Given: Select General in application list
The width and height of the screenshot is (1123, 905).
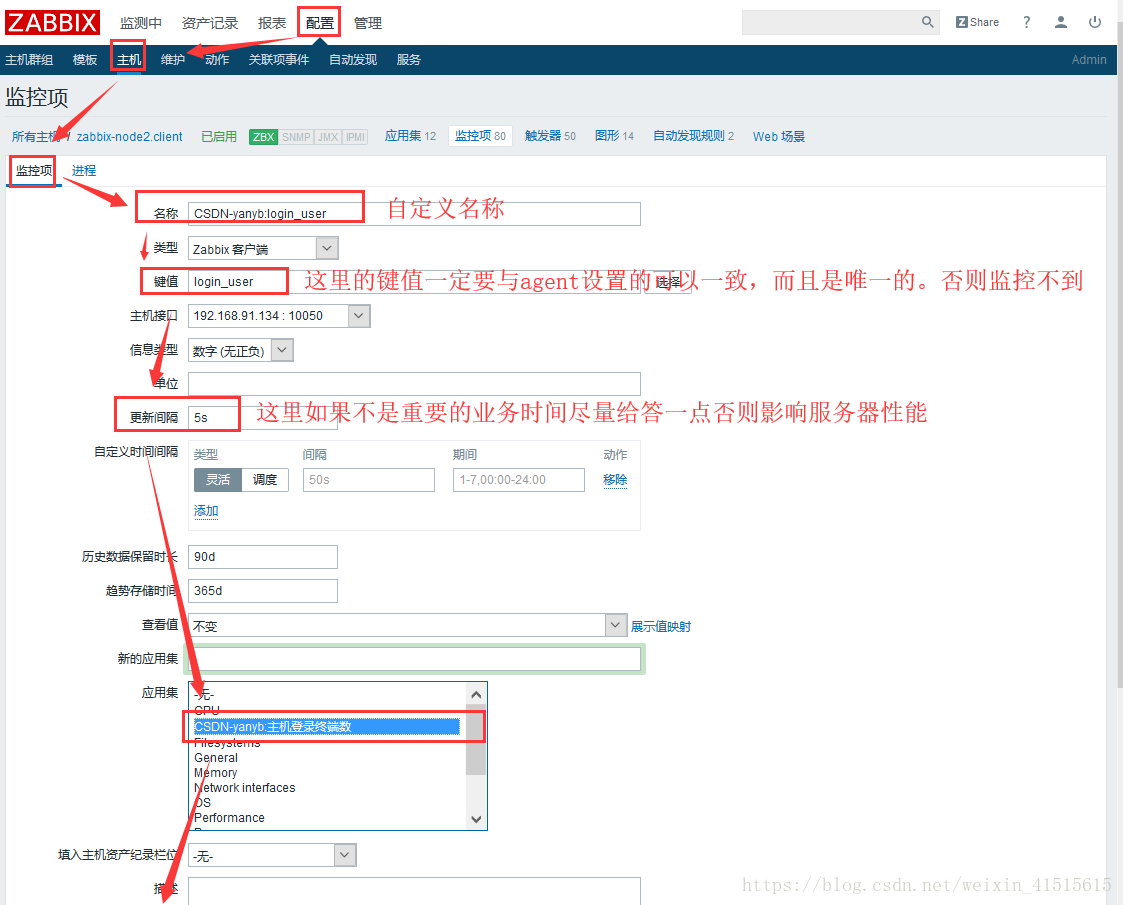Looking at the screenshot, I should pos(216,758).
